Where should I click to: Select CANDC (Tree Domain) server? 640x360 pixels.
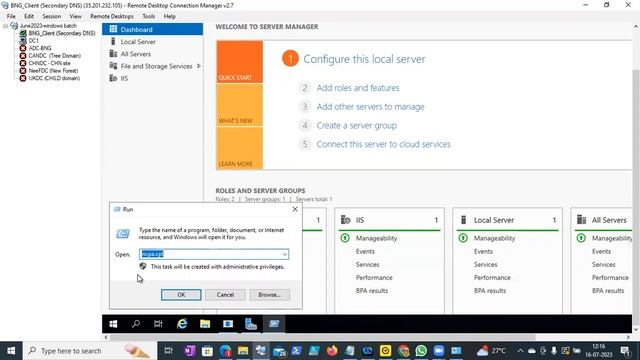pyautogui.click(x=54, y=56)
